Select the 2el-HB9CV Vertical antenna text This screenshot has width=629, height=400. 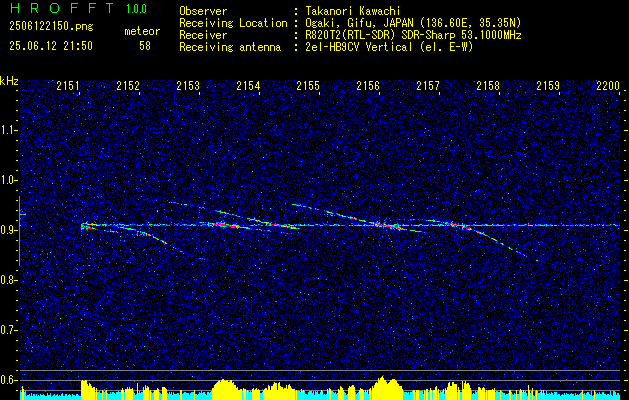(389, 47)
